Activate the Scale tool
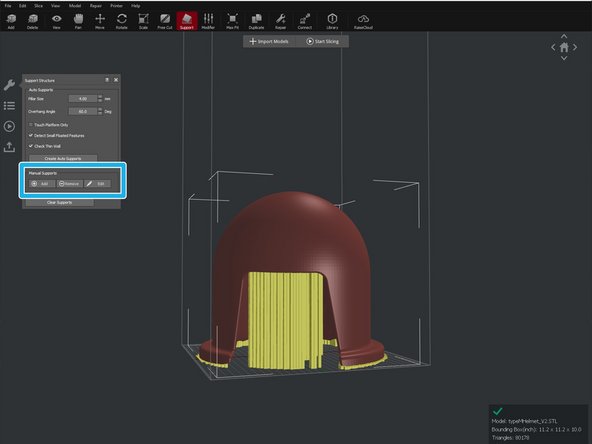Screen dimensions: 592x444 143,21
